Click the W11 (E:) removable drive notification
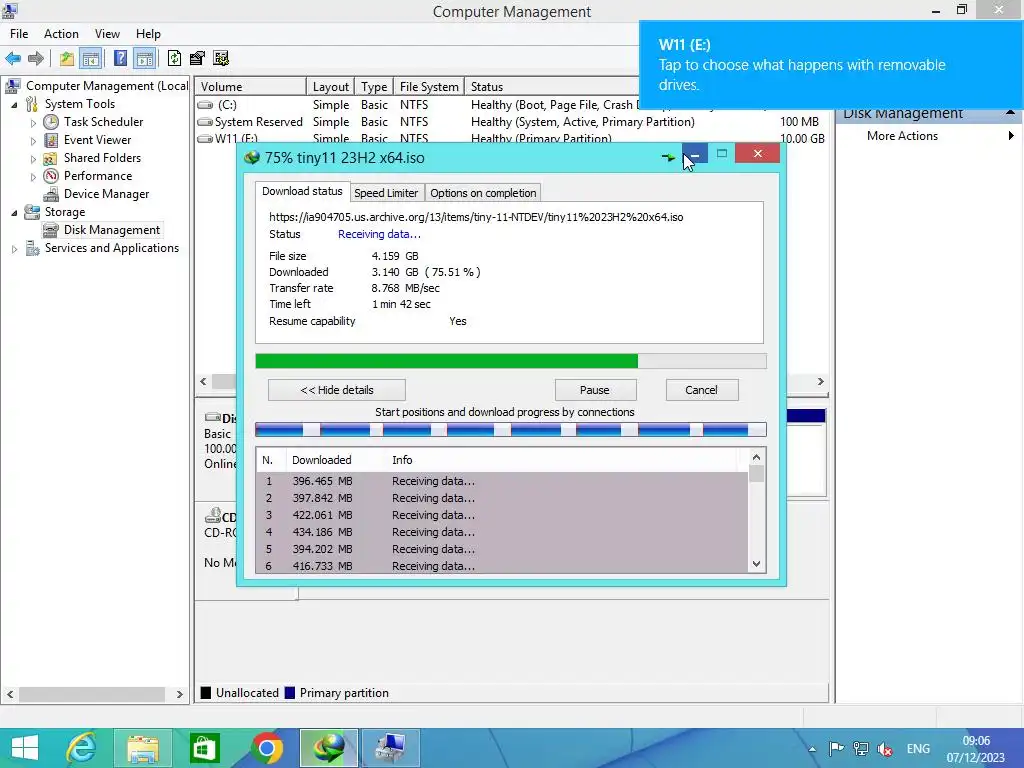 click(831, 65)
